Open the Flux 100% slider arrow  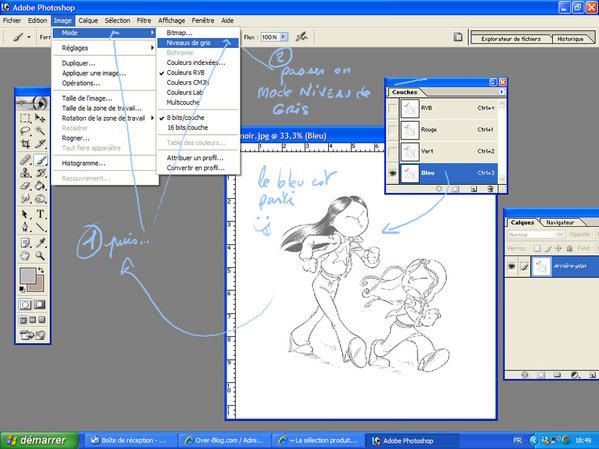pyautogui.click(x=283, y=37)
